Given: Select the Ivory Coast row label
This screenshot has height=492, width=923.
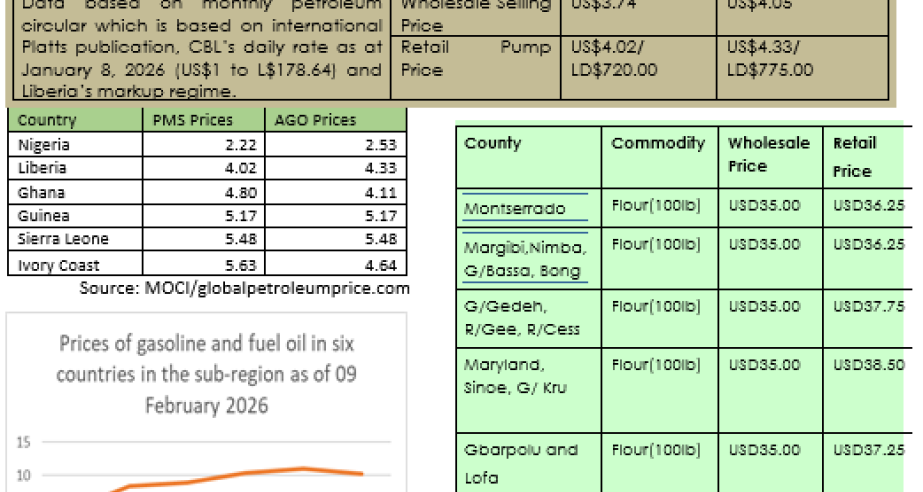Looking at the screenshot, I should coord(57,265).
